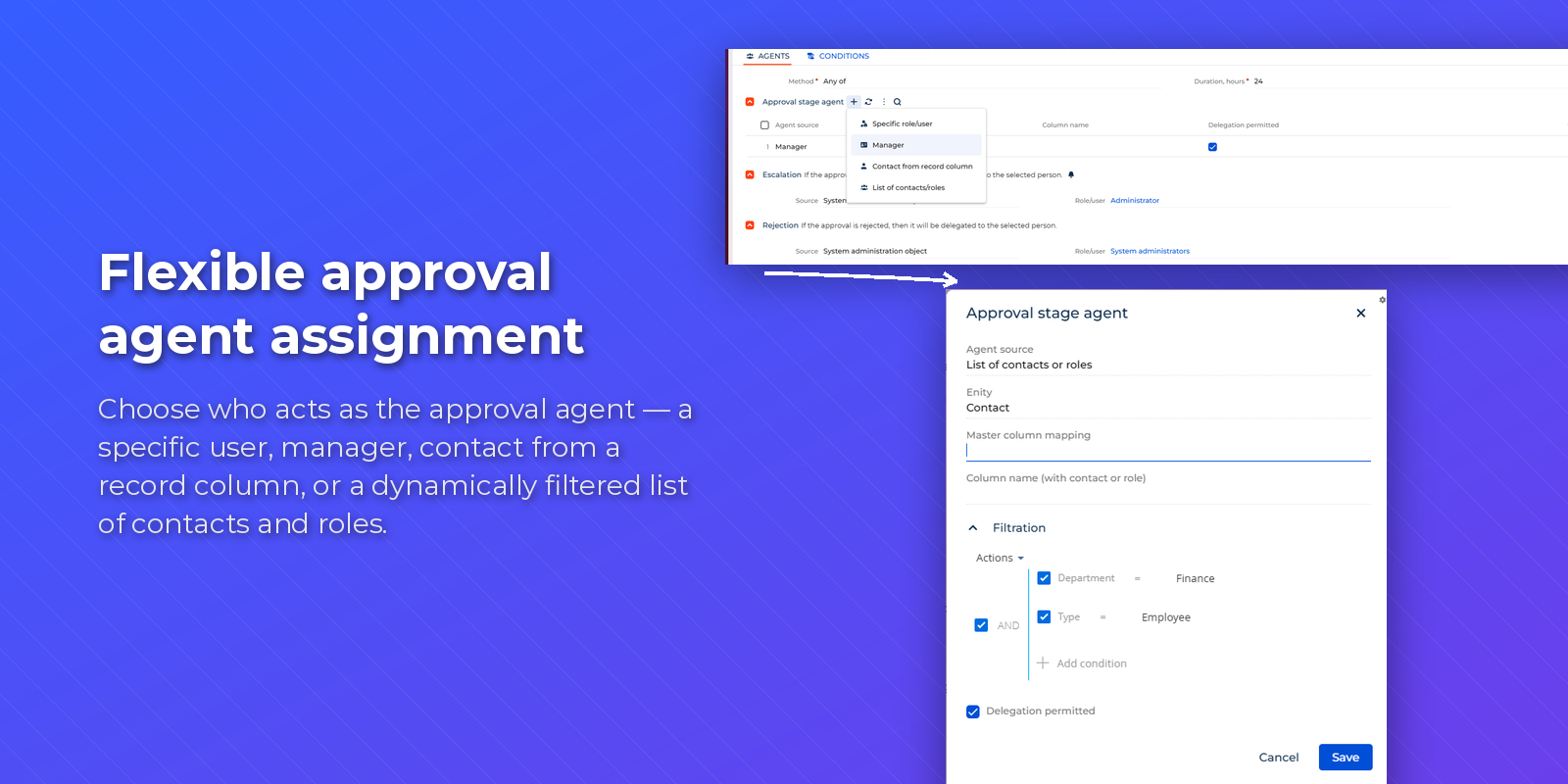Uncheck Delegation permitted in the dialog
Image resolution: width=1568 pixels, height=784 pixels.
point(973,711)
